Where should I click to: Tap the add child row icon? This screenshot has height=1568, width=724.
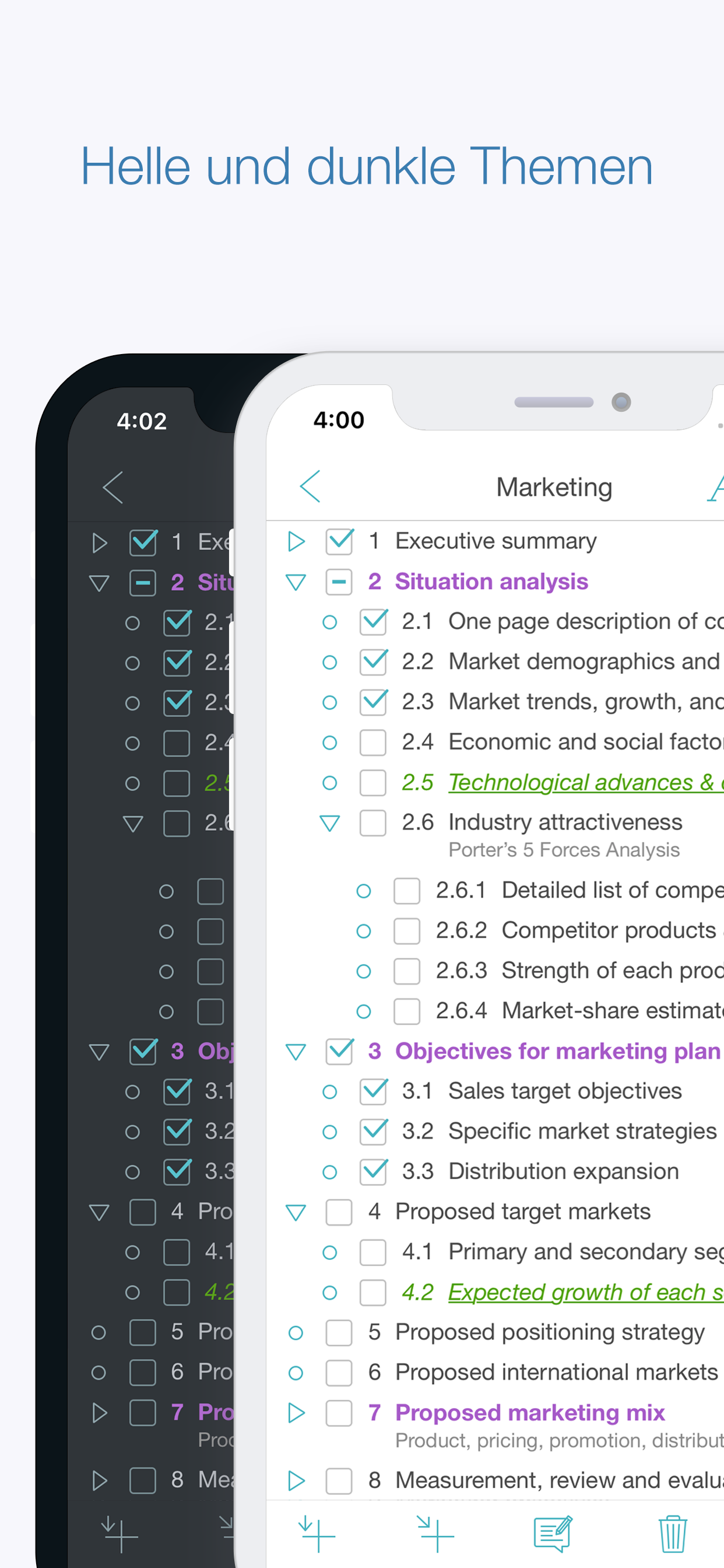pyautogui.click(x=435, y=1534)
